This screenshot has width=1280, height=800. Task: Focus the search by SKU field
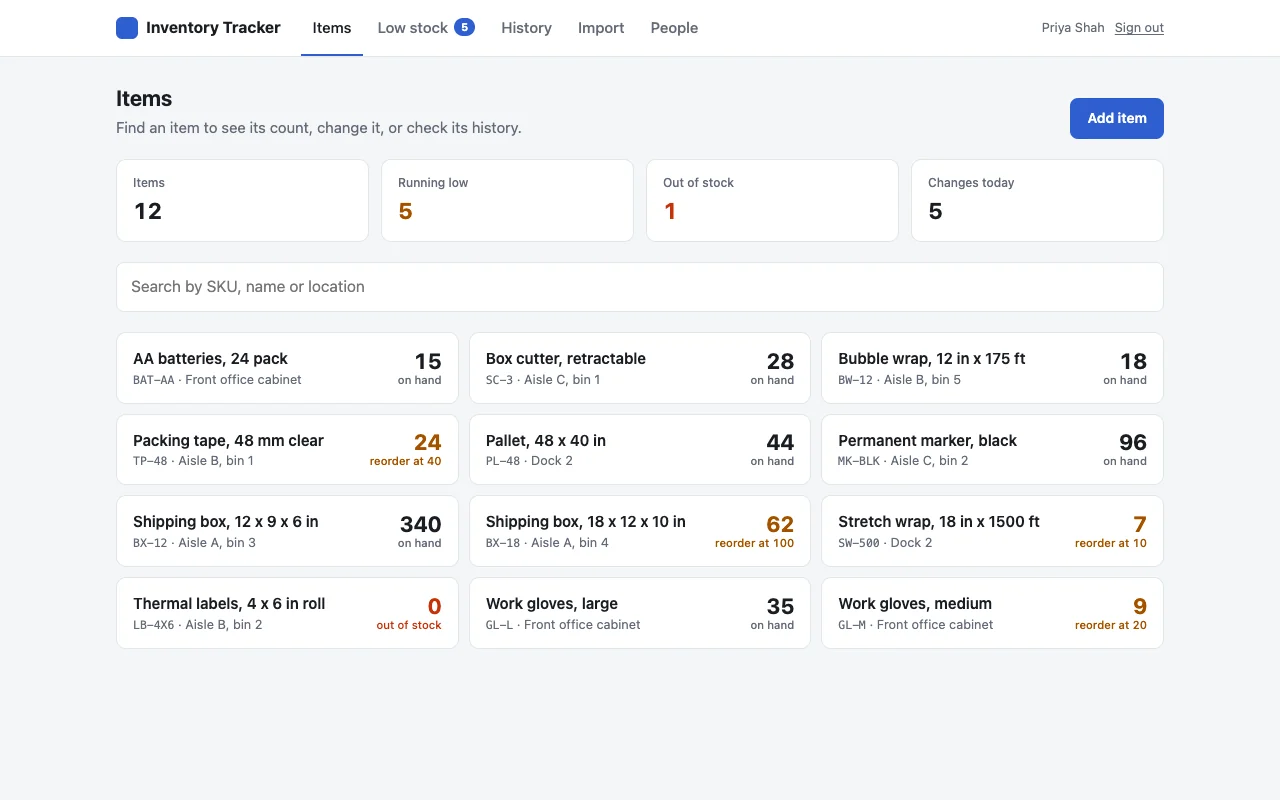[640, 287]
